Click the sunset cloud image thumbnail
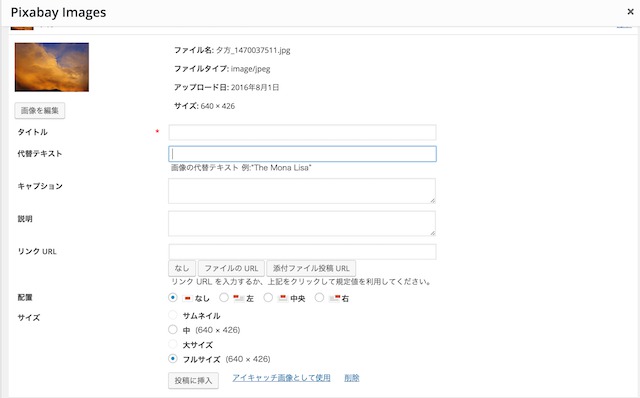Viewport: 640px width, 398px height. pos(52,67)
